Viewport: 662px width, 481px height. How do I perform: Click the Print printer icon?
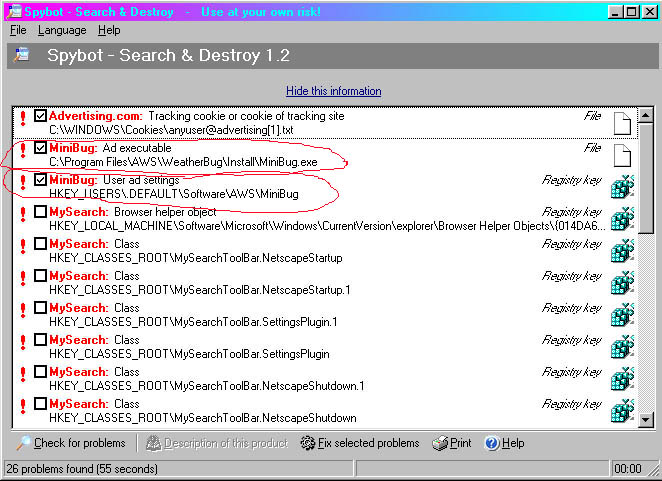439,443
